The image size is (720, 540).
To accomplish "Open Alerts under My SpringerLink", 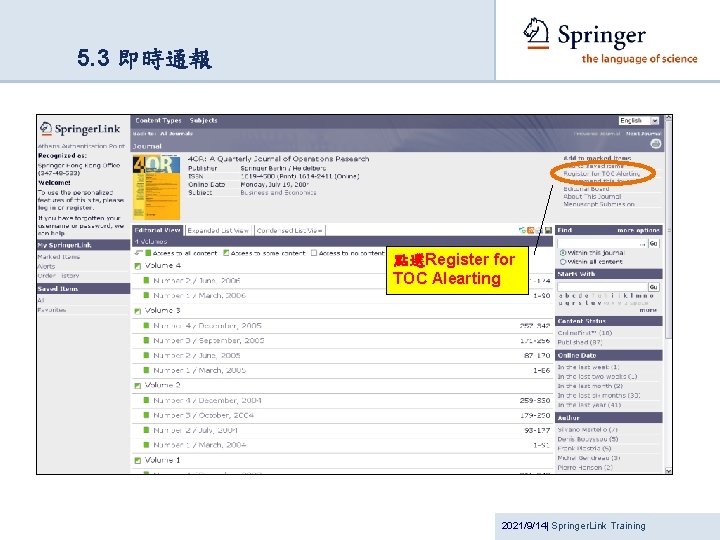I will click(x=46, y=266).
